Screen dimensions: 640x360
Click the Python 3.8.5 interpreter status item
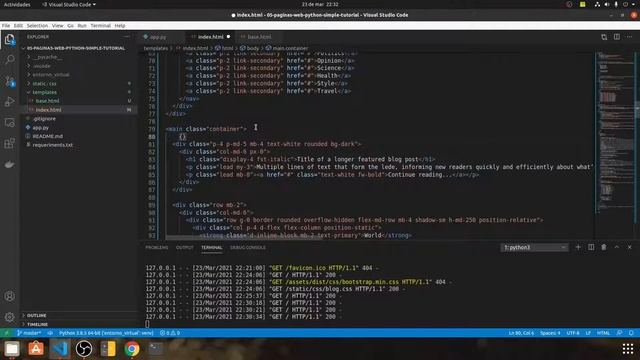[x=106, y=333]
